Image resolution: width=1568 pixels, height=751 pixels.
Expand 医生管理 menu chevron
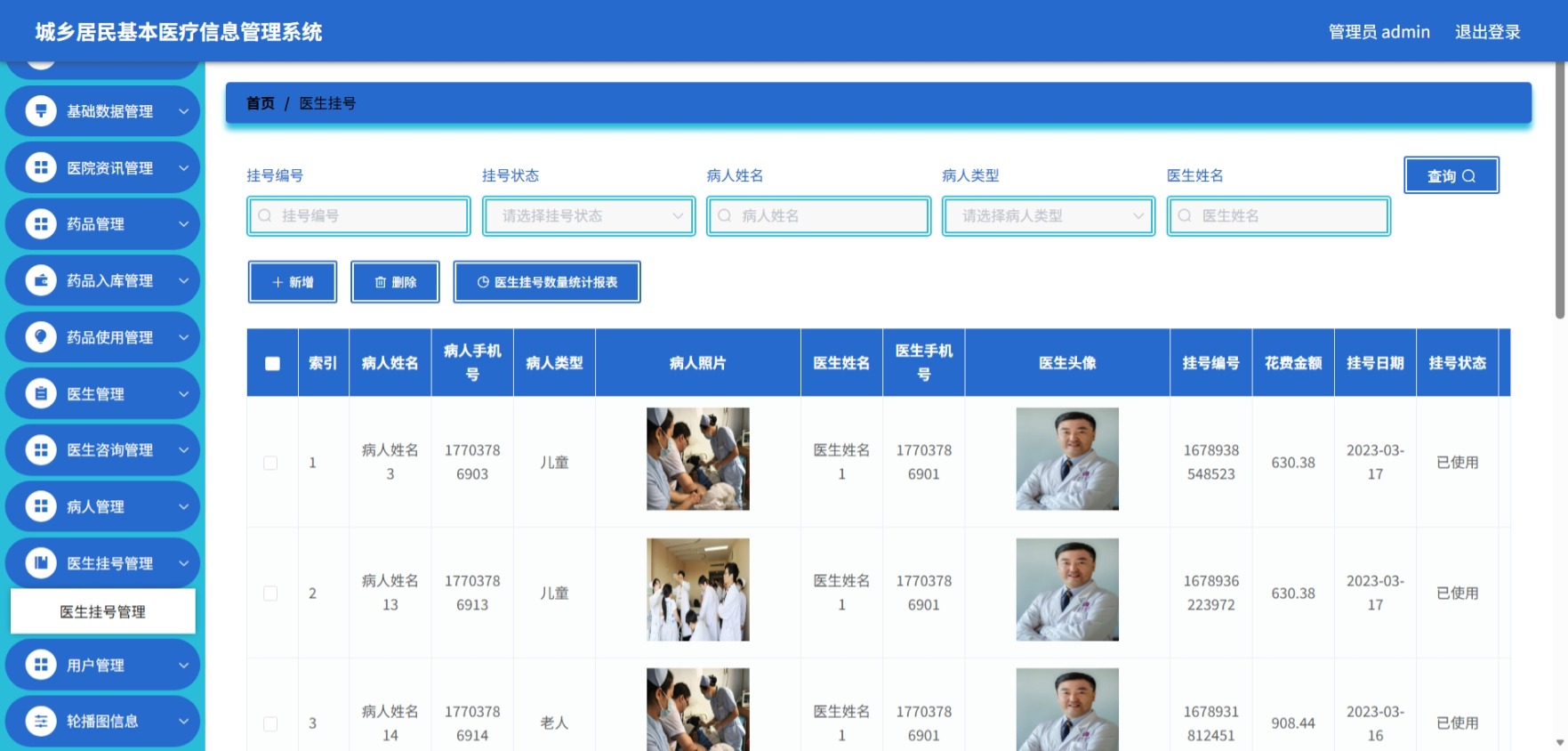tap(183, 393)
